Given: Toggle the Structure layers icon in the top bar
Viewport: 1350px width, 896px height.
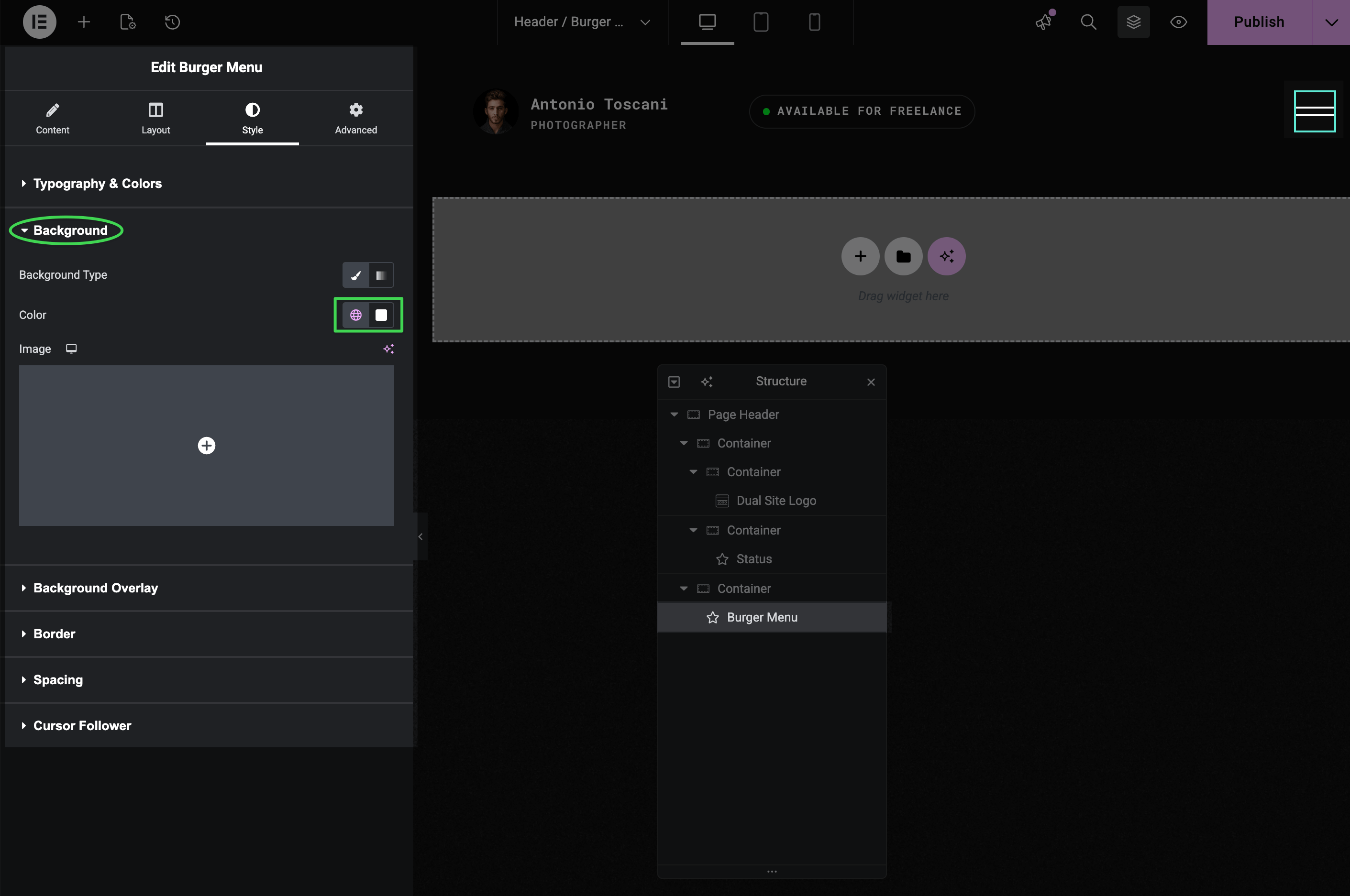Looking at the screenshot, I should 1133,22.
